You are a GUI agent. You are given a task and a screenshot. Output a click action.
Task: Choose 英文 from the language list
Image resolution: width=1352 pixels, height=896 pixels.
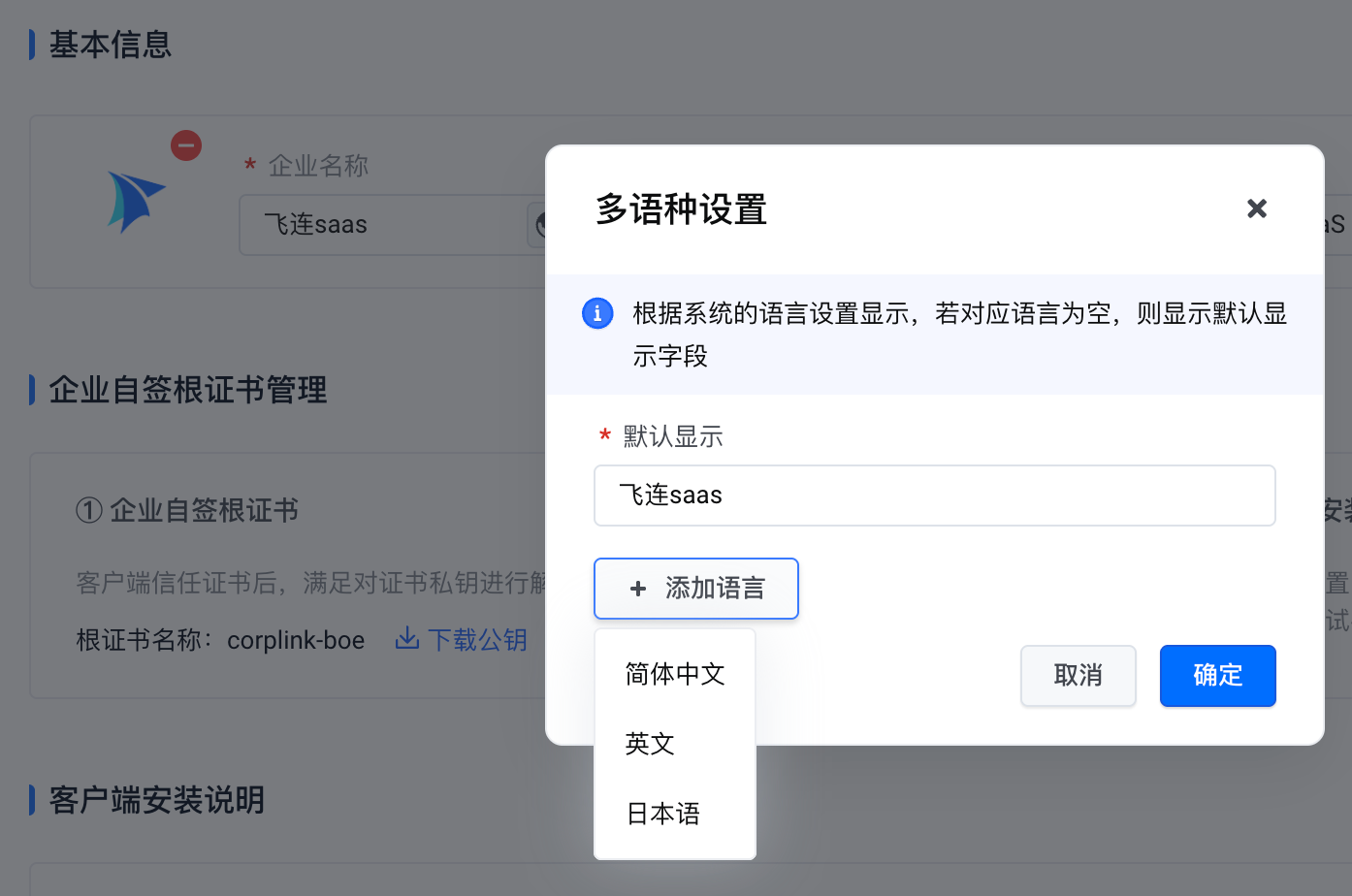[650, 744]
